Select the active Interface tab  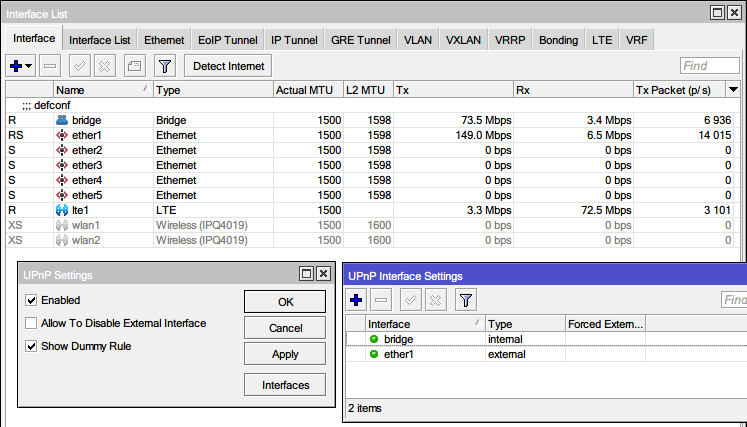[x=34, y=38]
